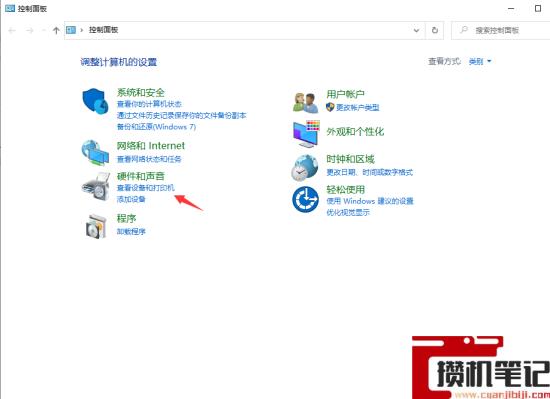Open 更改帐户类型 link
Viewport: 550px width, 399px height.
357,108
